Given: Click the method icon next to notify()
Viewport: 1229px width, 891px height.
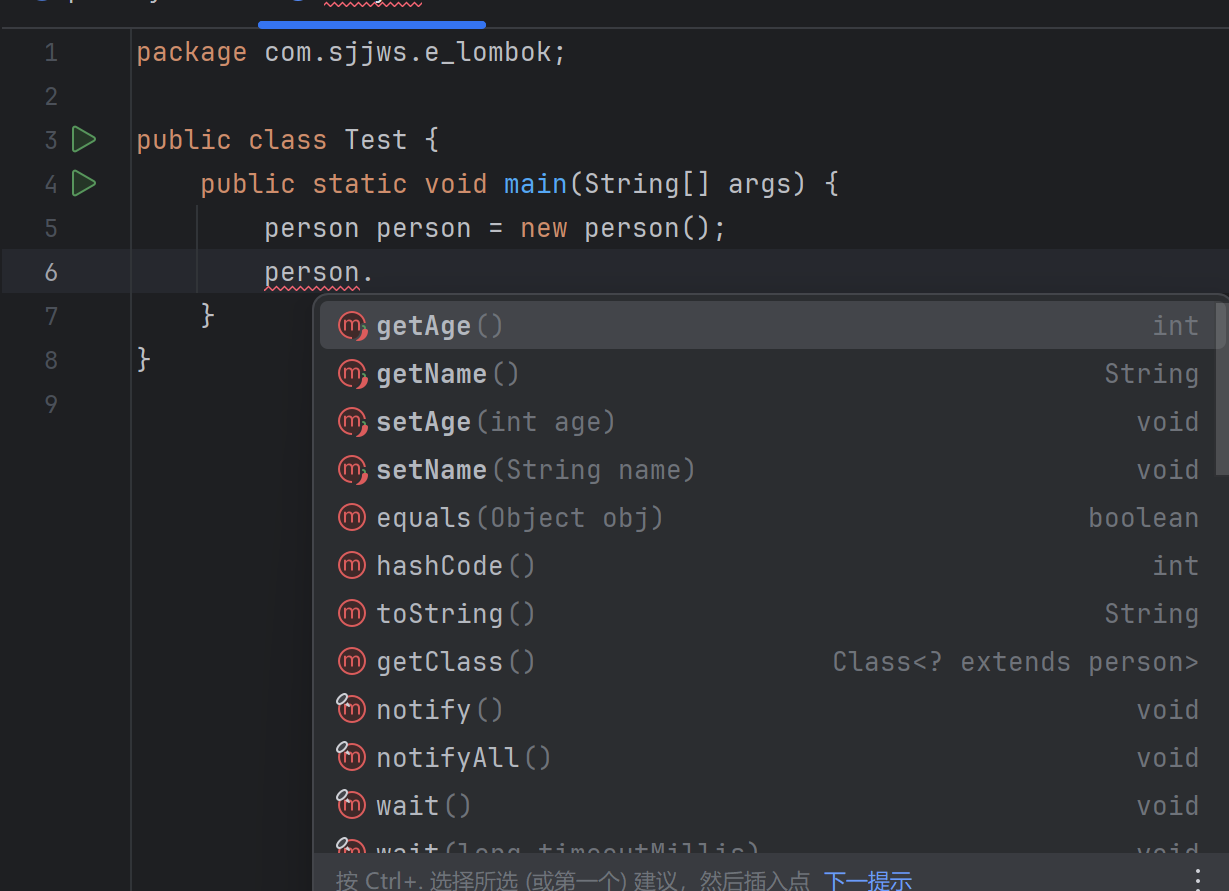Looking at the screenshot, I should [352, 710].
